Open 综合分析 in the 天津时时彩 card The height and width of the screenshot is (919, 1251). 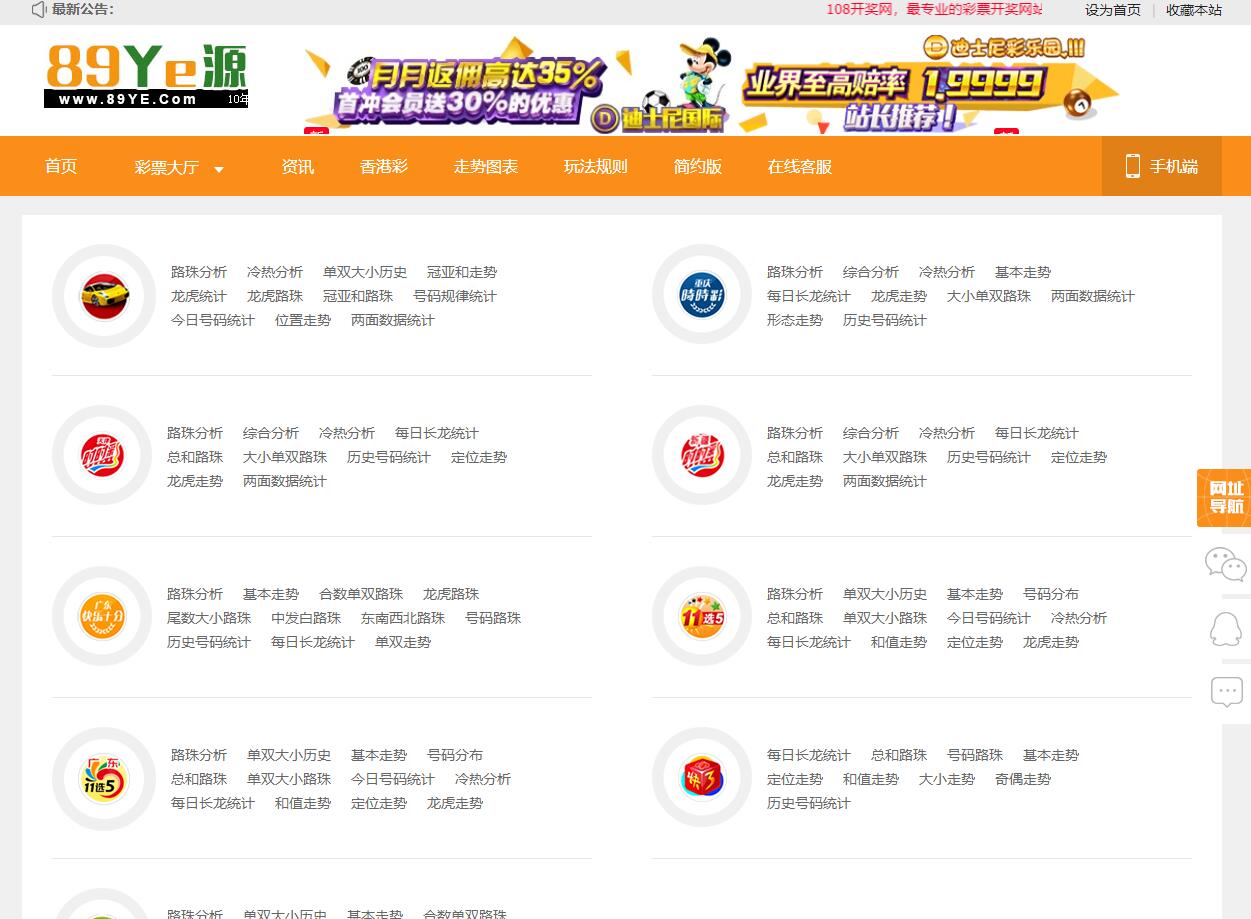tap(271, 433)
